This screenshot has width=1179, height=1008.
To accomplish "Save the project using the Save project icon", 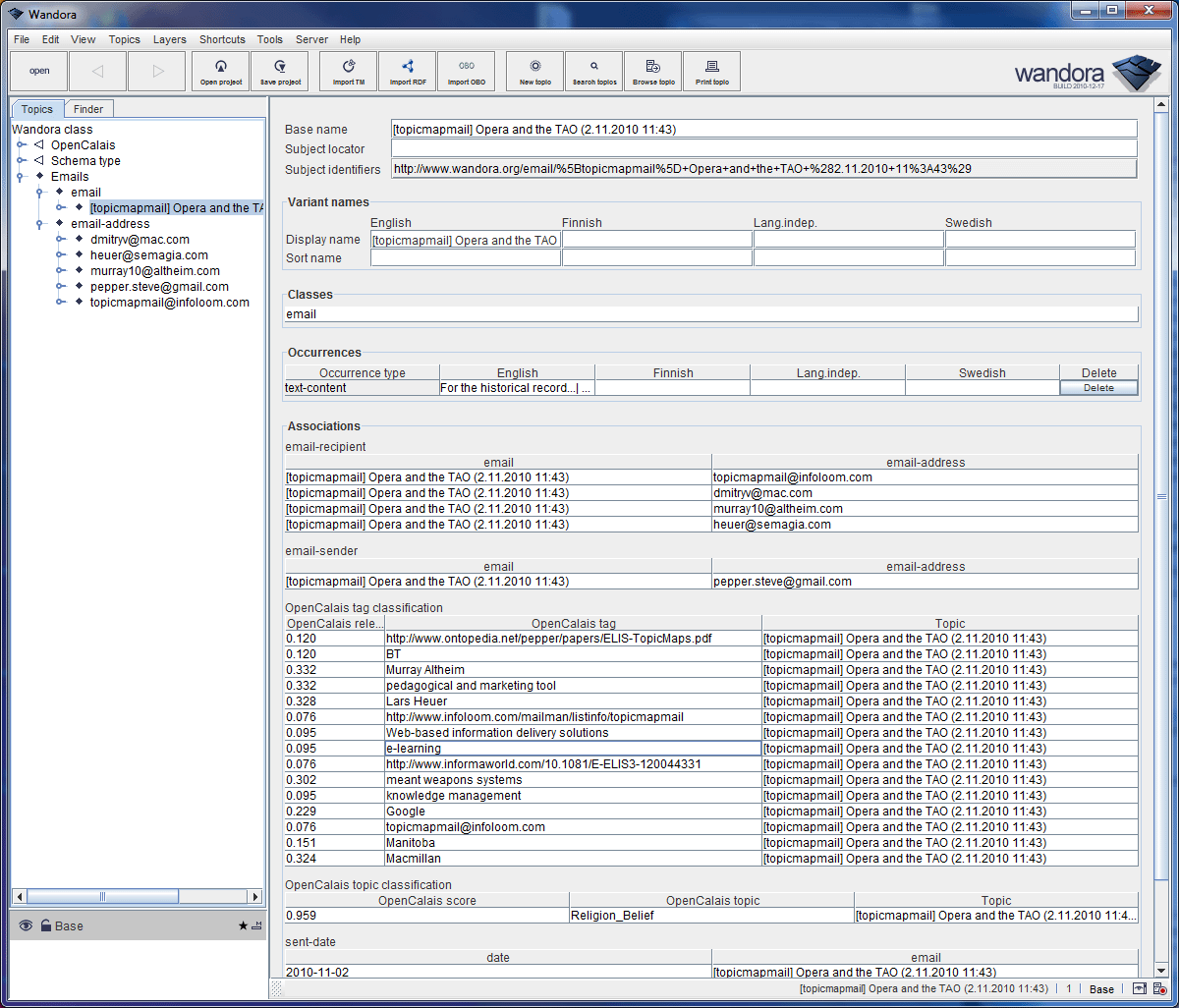I will [x=279, y=71].
